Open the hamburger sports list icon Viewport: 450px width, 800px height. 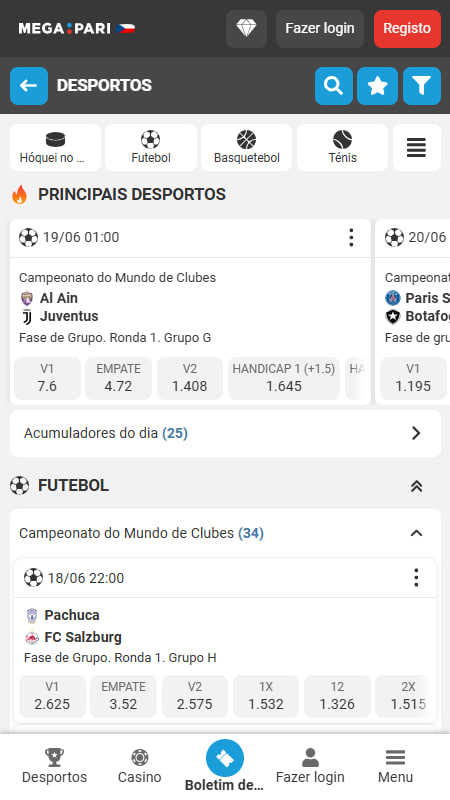tap(416, 147)
